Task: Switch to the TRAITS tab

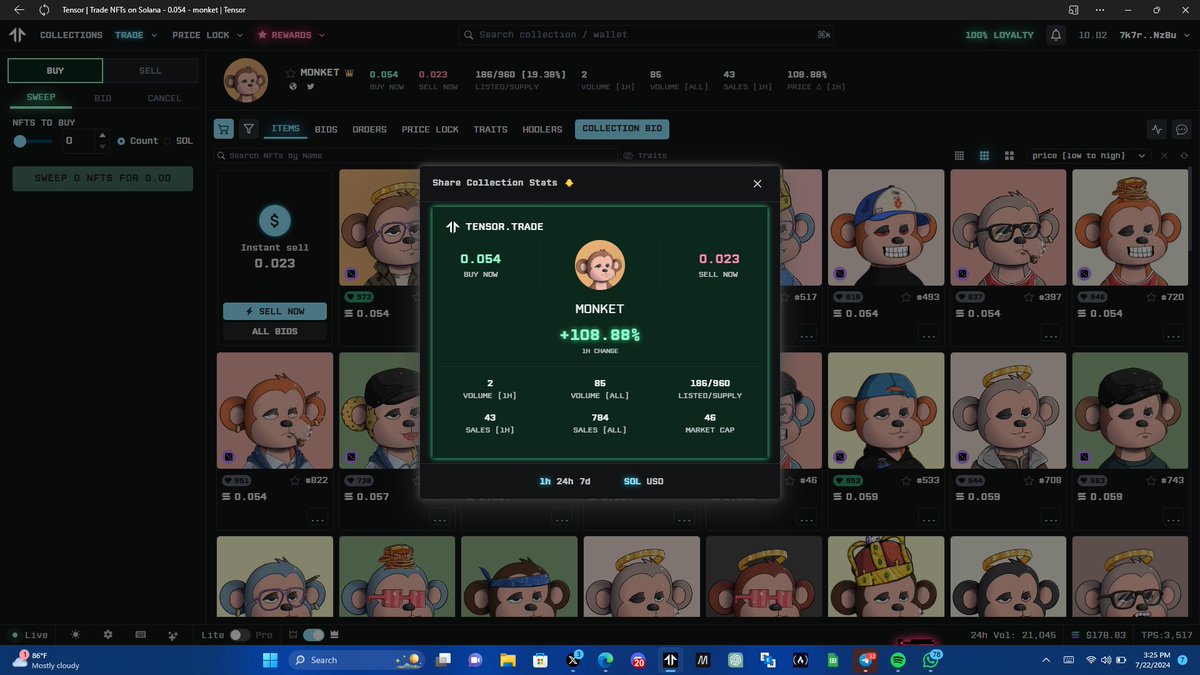Action: click(x=490, y=129)
